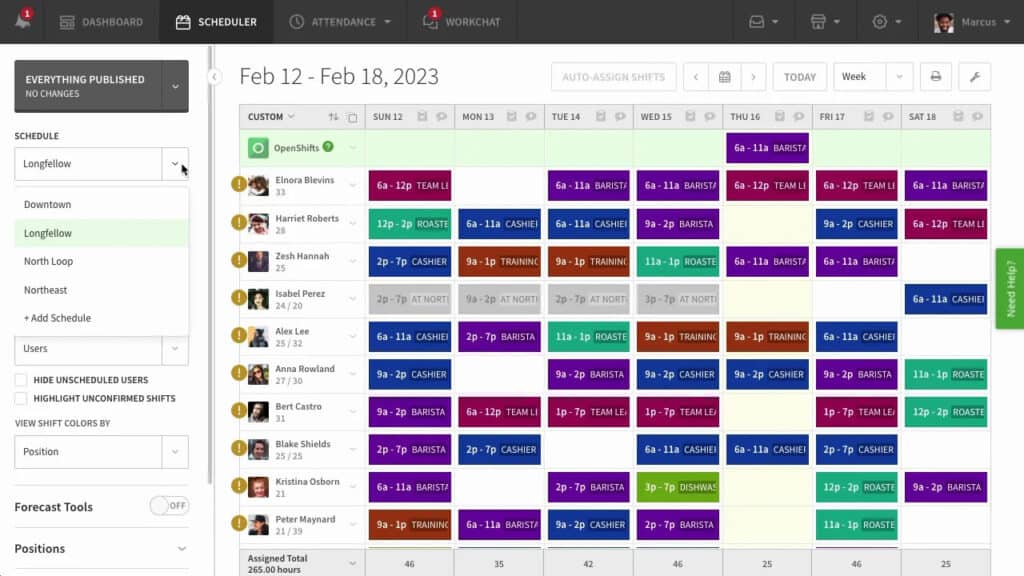Click the purple 6a - 11a BARISTA OpenShift
This screenshot has width=1024, height=576.
[768, 147]
